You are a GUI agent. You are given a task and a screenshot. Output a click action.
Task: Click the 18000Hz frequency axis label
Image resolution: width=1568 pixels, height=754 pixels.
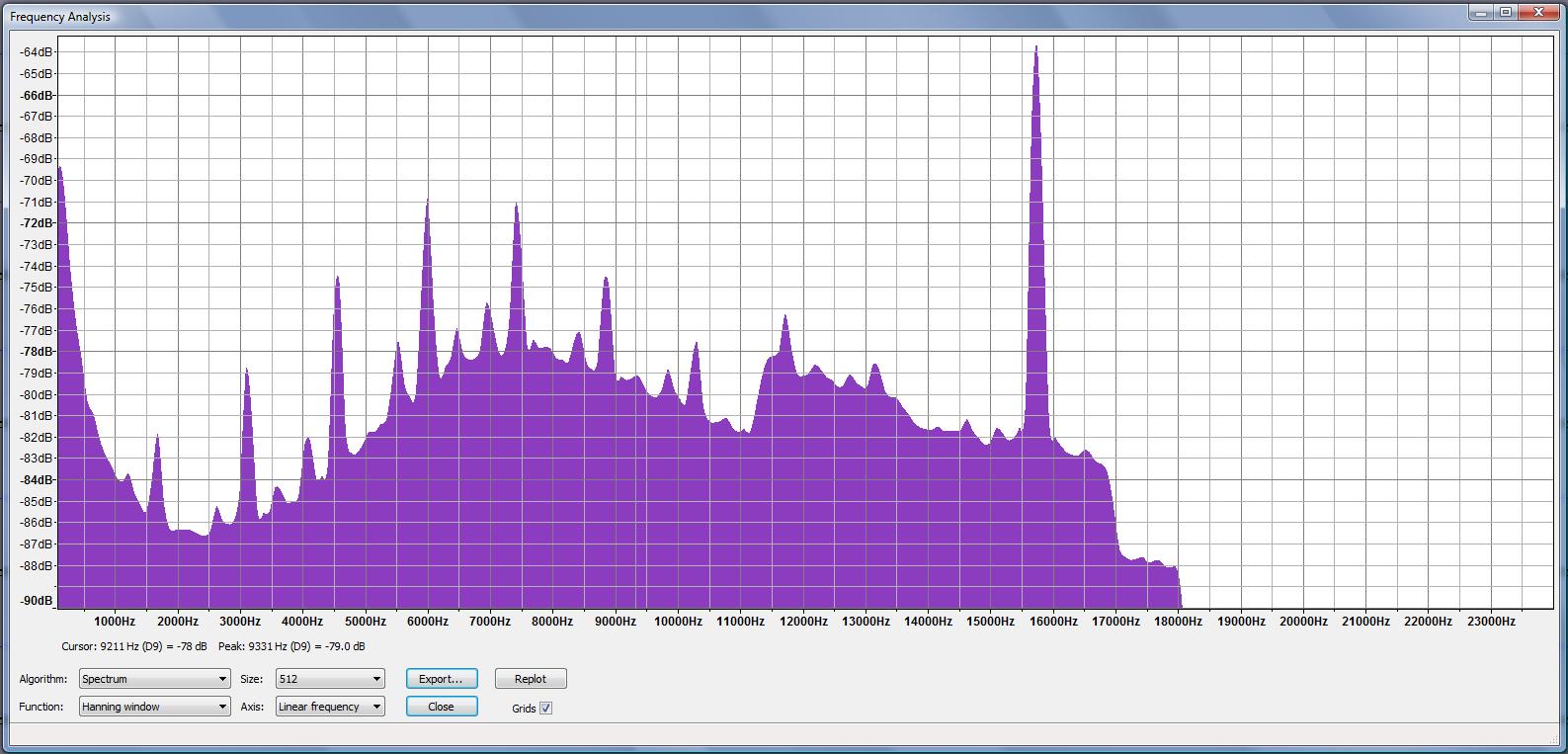tap(1179, 622)
